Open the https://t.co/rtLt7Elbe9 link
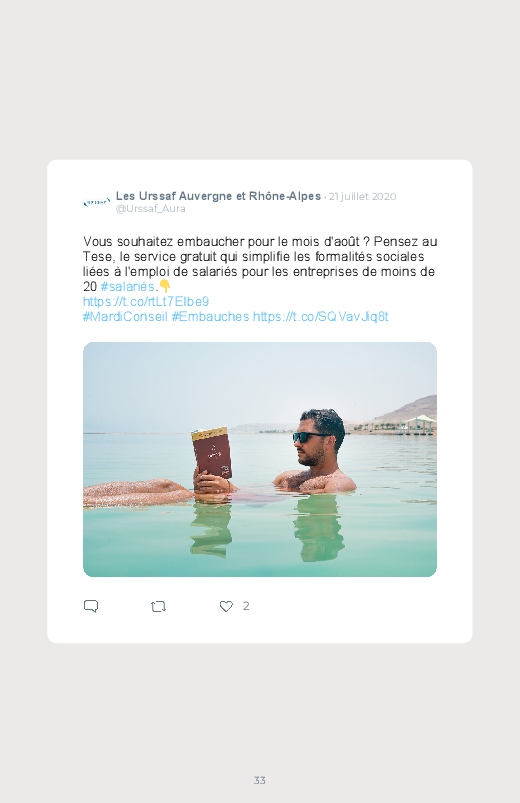 point(146,301)
